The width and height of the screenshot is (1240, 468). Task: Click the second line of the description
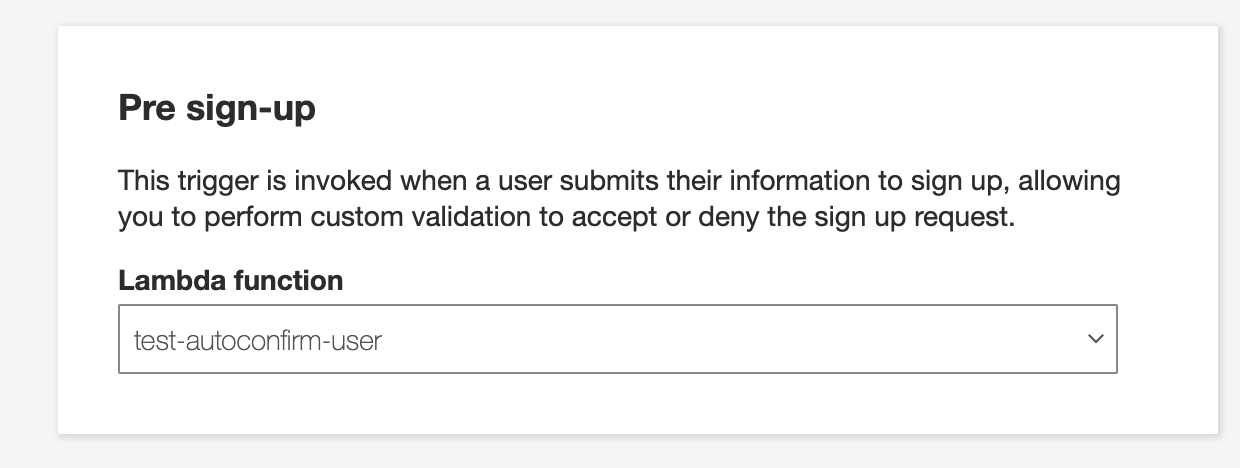click(566, 217)
